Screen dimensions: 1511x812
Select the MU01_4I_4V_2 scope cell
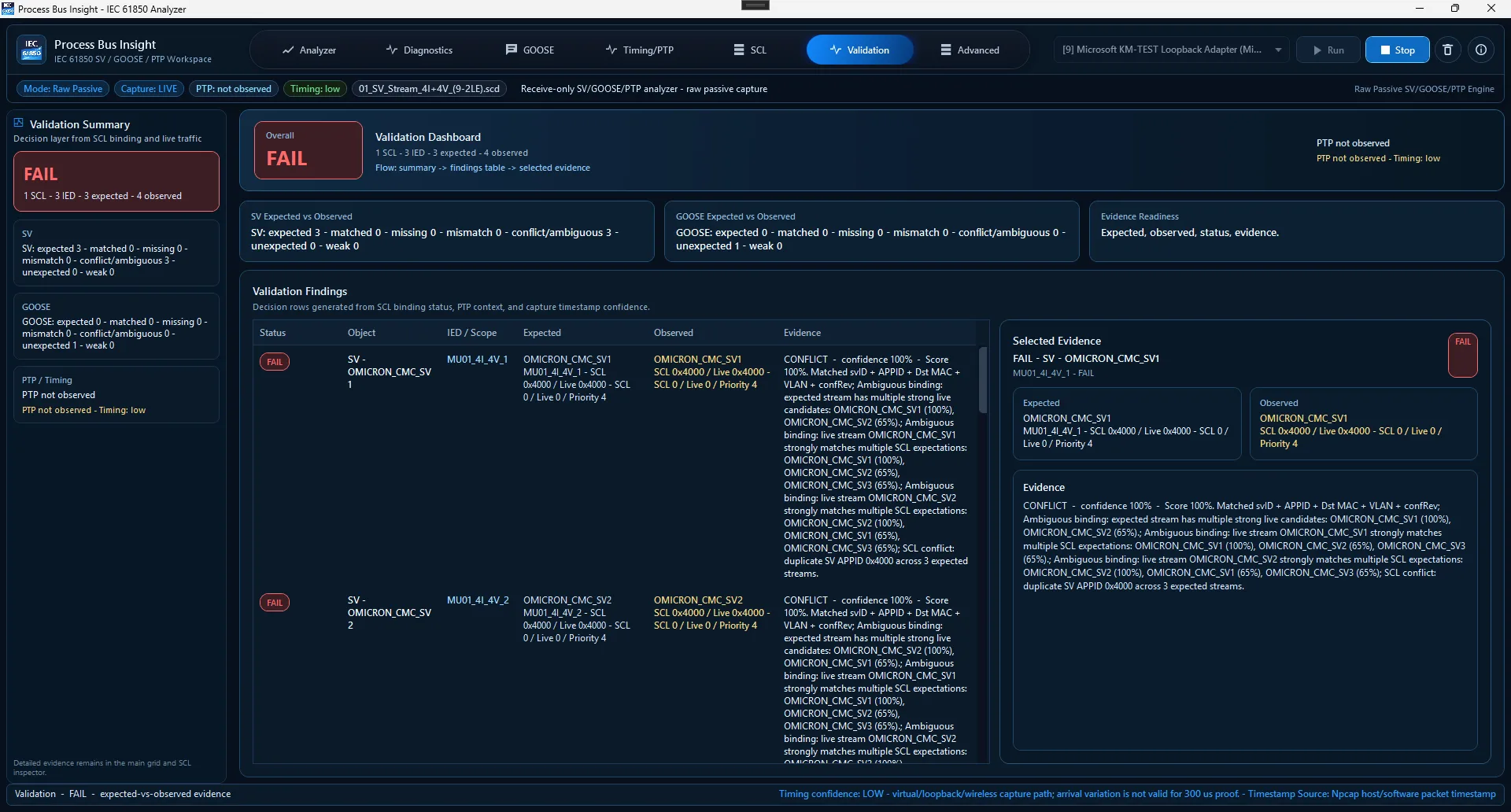(x=478, y=600)
